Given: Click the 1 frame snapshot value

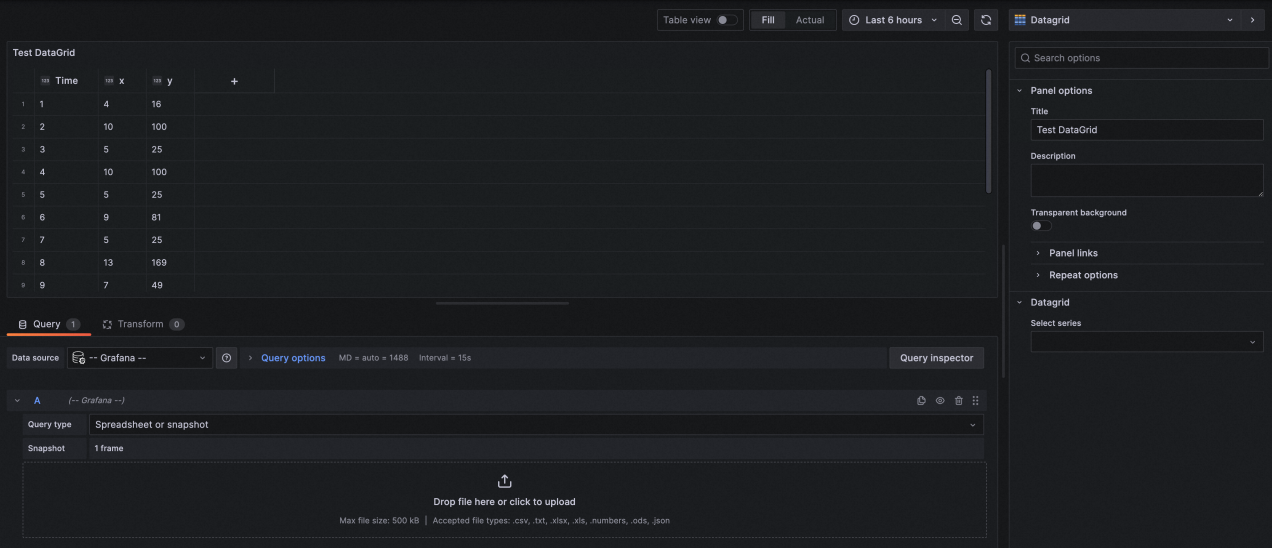Looking at the screenshot, I should pyautogui.click(x=109, y=449).
